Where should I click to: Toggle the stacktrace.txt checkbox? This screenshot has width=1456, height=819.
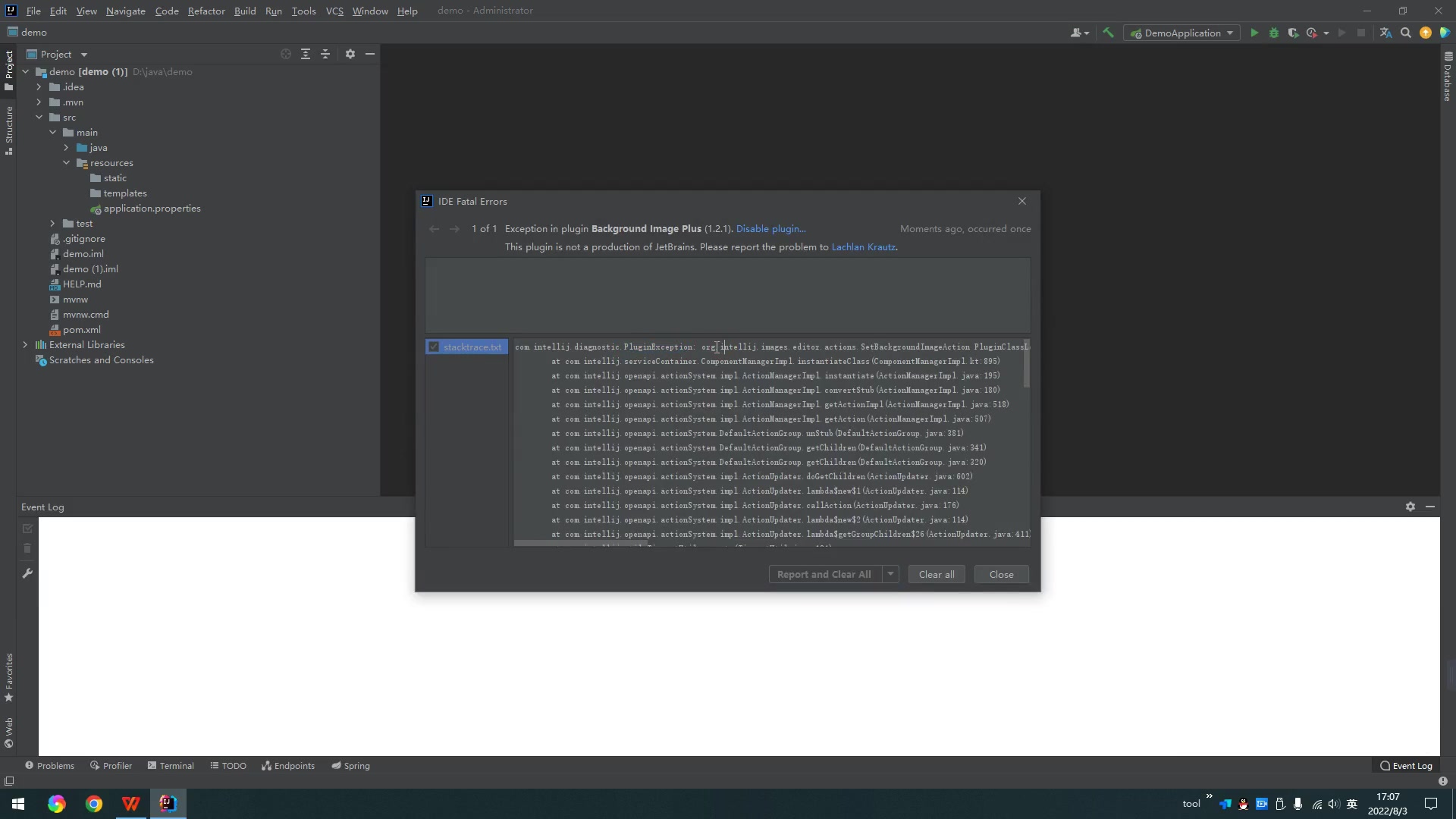tap(433, 347)
